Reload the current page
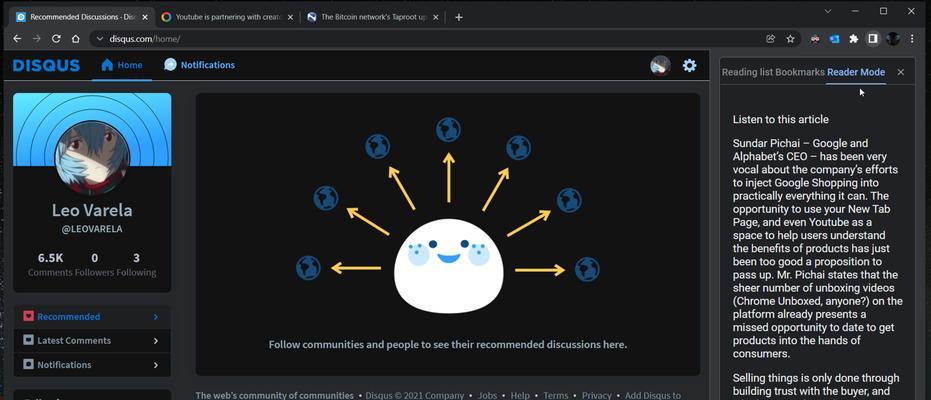The image size is (931, 400). pyautogui.click(x=56, y=39)
